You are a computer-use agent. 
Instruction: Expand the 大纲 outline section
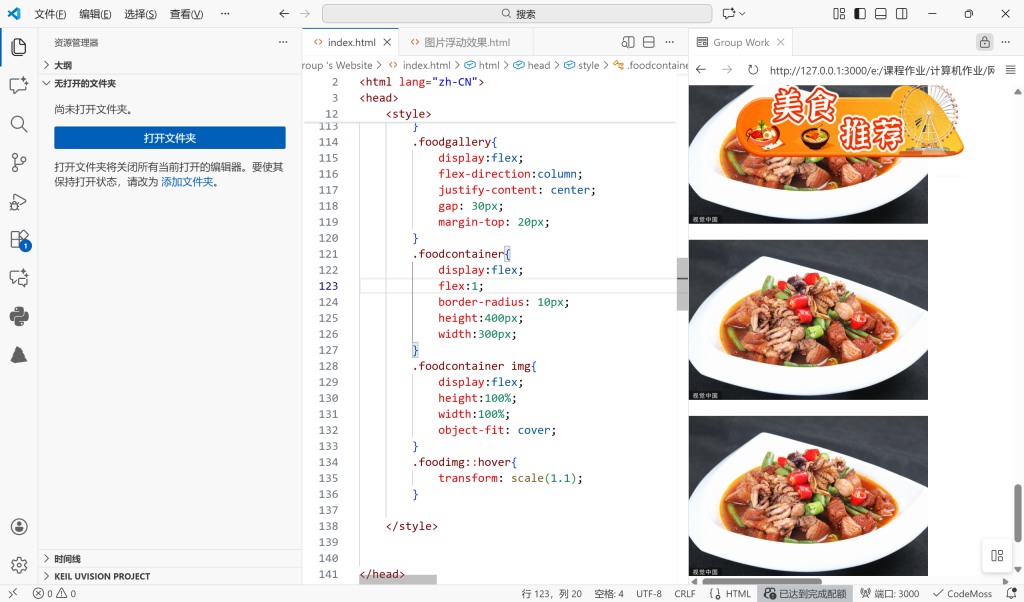point(62,65)
